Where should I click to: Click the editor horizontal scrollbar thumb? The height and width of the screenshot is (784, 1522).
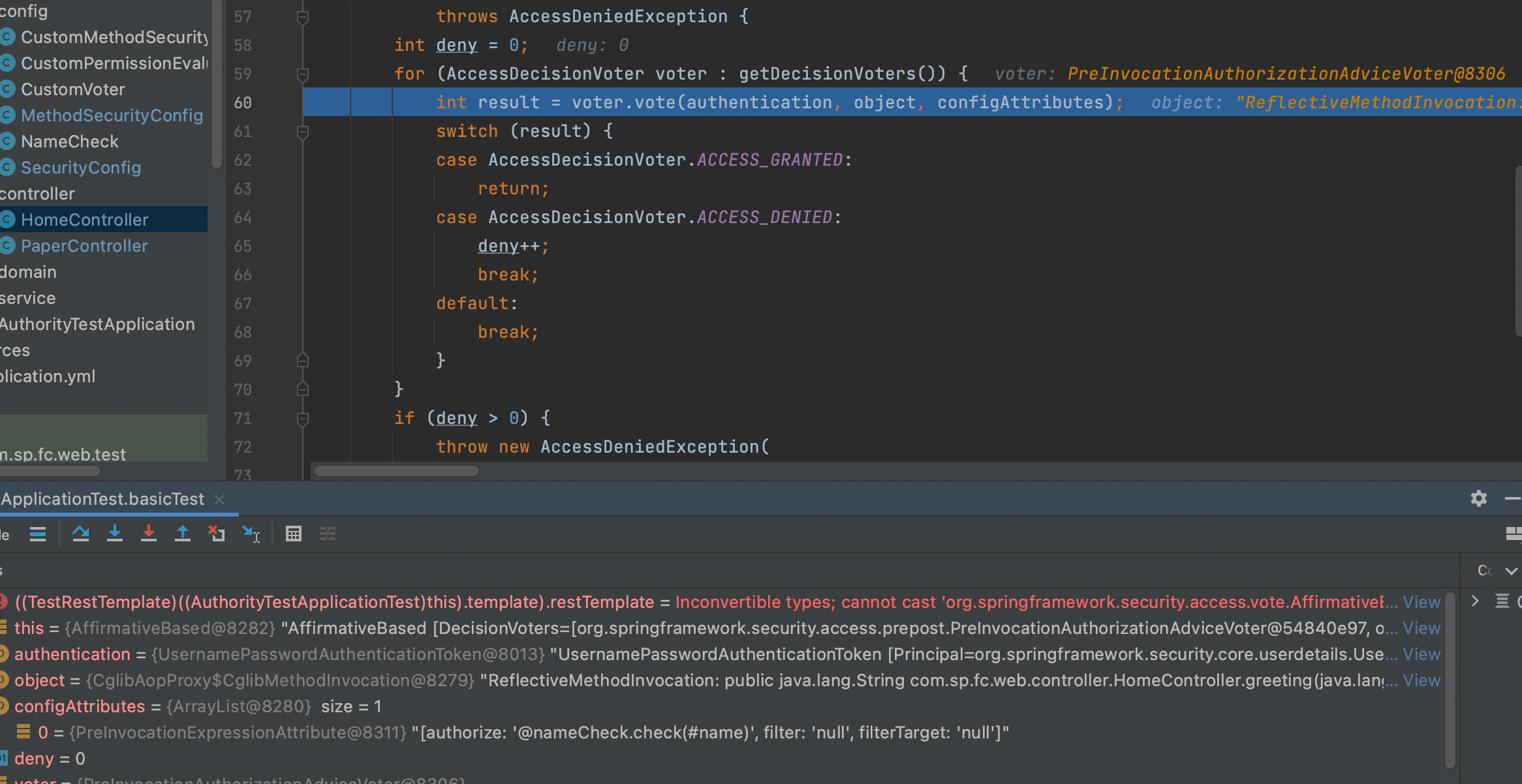pos(396,471)
